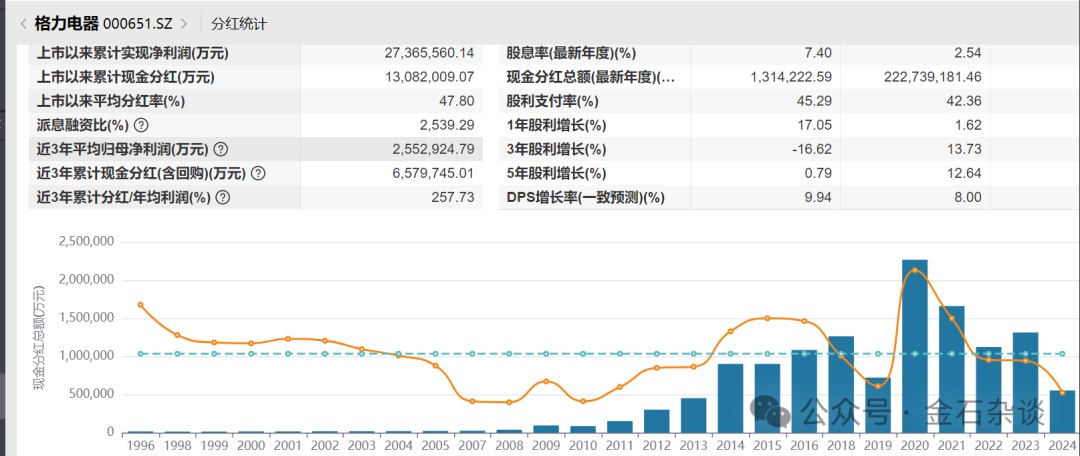This screenshot has width=1080, height=456.
Task: Click the 2020 dividend bar
Action: coord(915,346)
